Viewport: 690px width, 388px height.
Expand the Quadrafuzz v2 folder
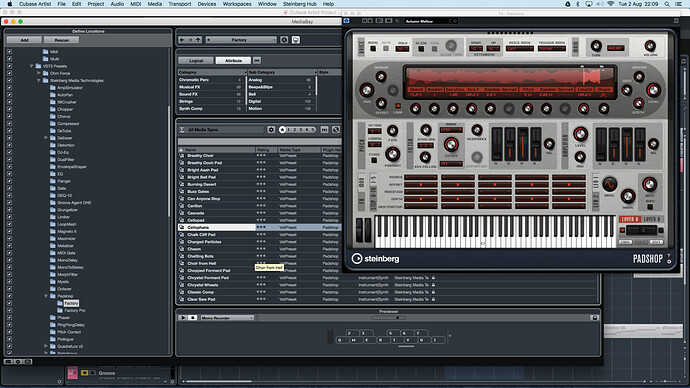[x=46, y=346]
